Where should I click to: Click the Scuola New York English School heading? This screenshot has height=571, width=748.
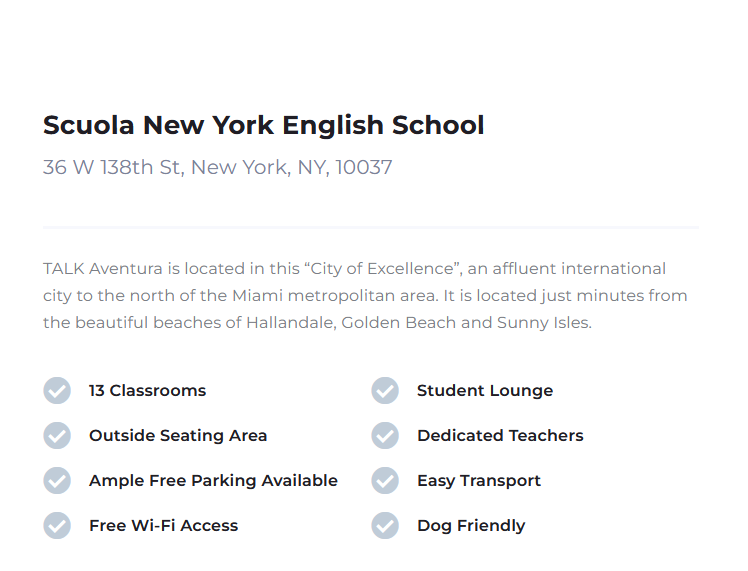click(264, 125)
